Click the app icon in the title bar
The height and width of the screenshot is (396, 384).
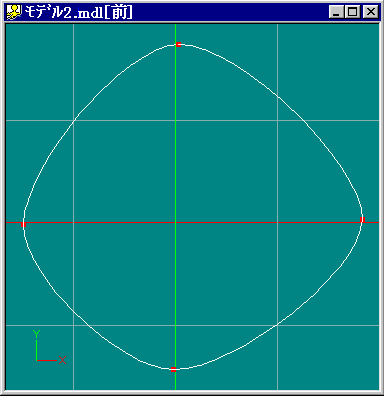pos(14,12)
